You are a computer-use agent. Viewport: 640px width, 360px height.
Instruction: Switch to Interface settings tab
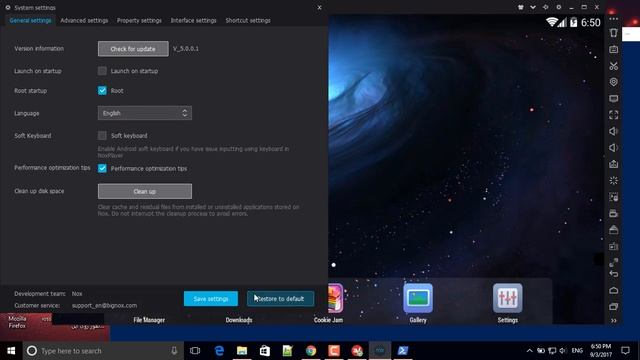(193, 20)
